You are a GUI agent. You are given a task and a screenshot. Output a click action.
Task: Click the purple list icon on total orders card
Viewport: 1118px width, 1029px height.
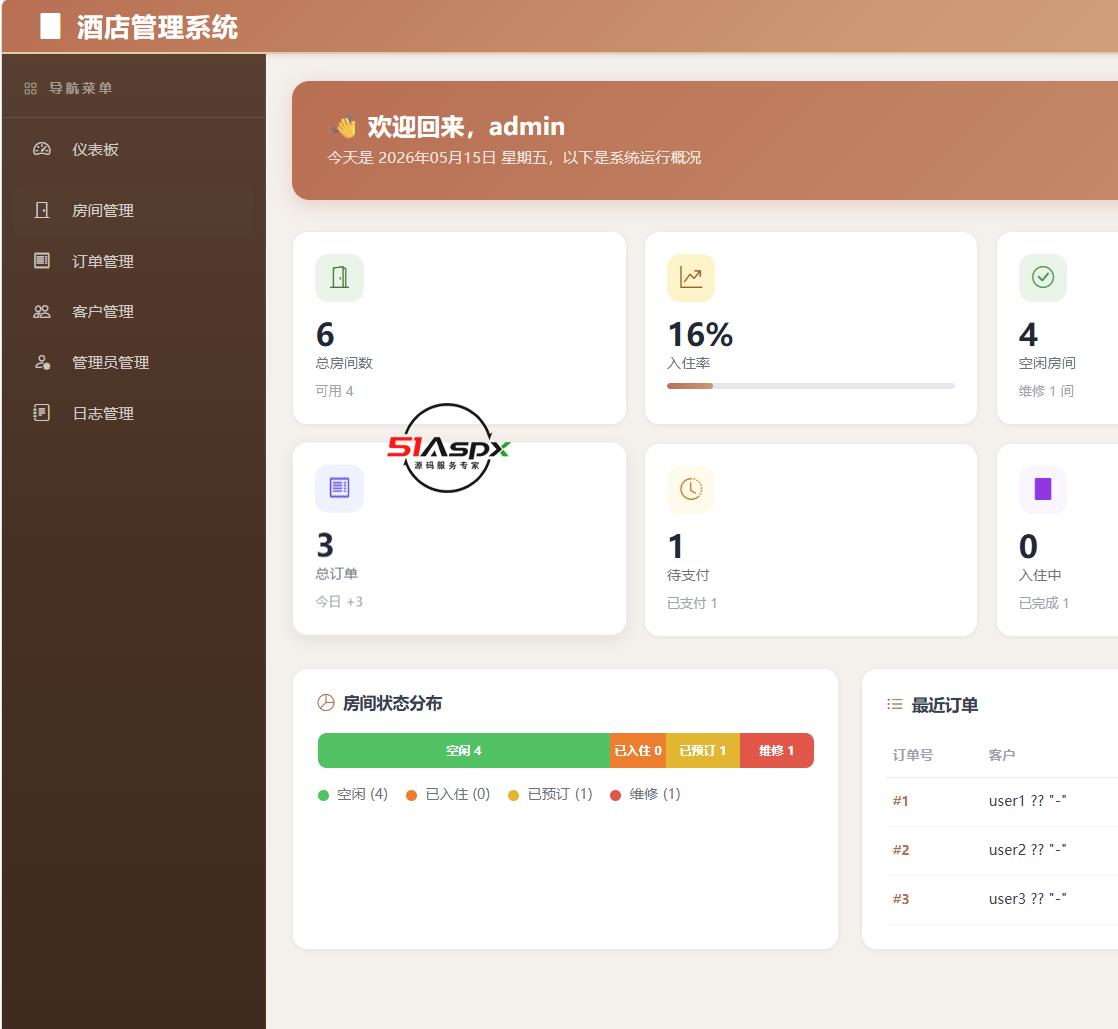coord(339,488)
